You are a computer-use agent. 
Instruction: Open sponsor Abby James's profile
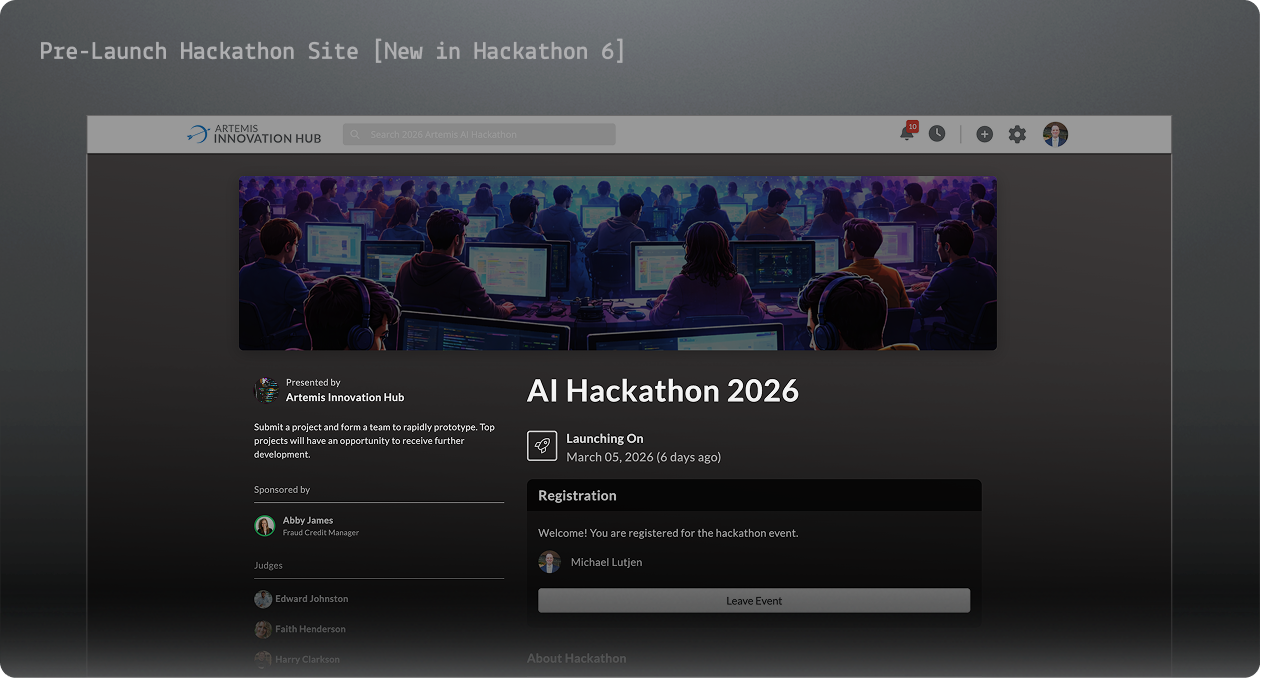pos(306,520)
